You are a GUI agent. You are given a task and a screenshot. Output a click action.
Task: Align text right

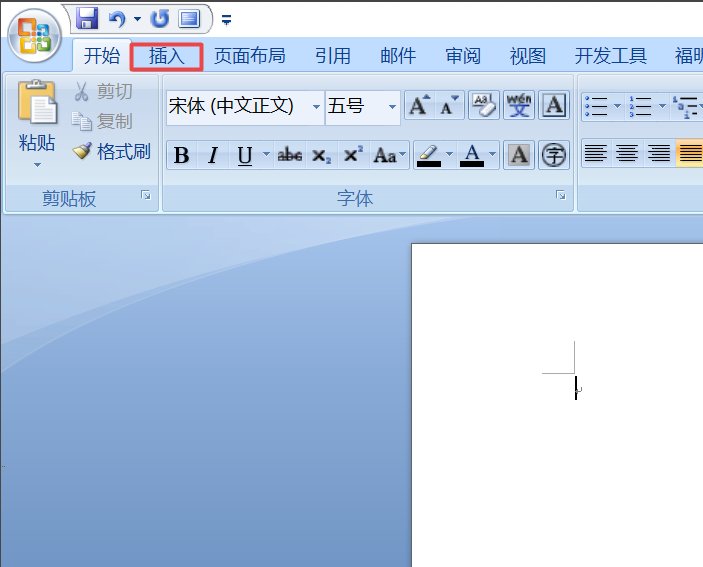[x=659, y=153]
